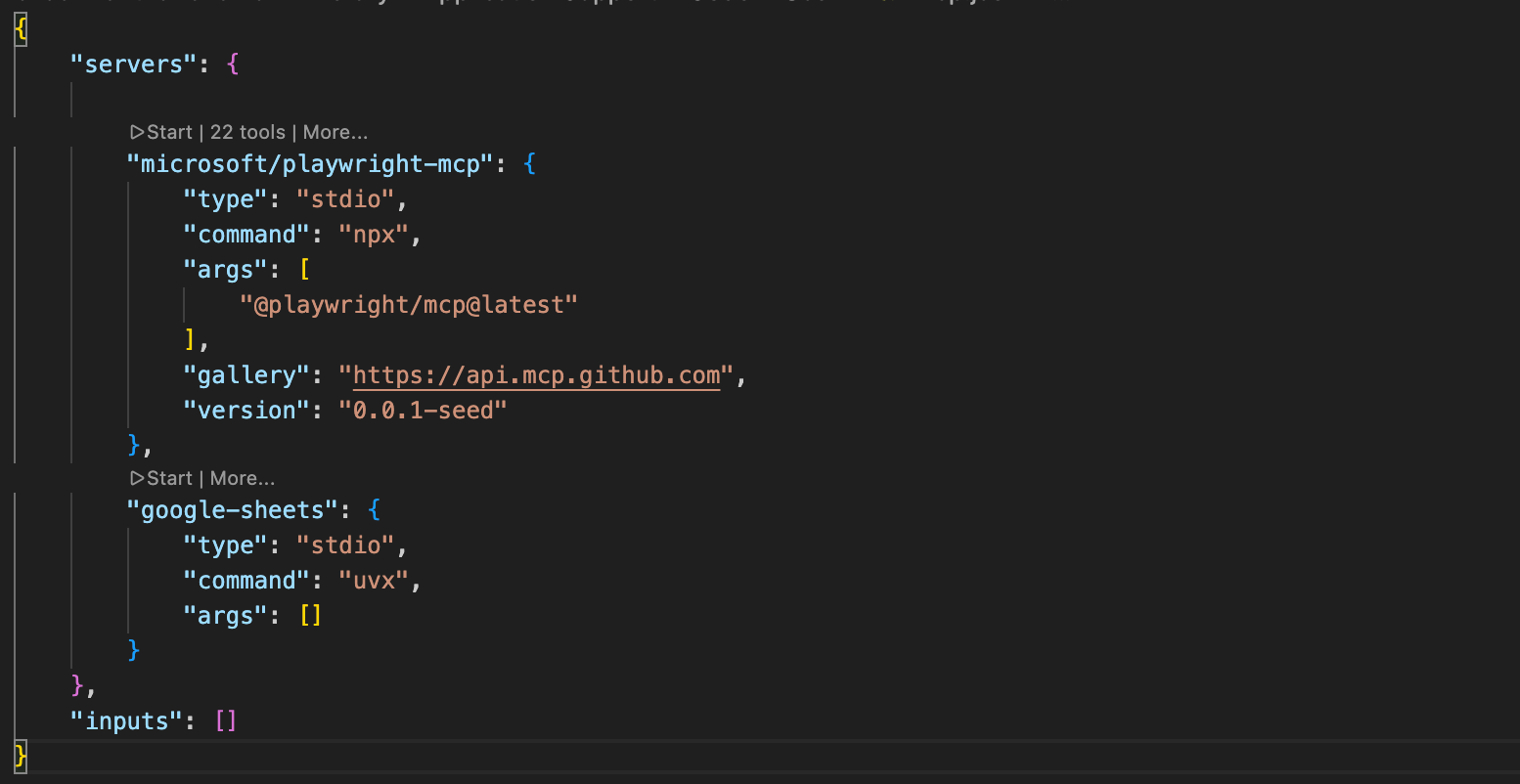The height and width of the screenshot is (784, 1520).
Task: Place cursor on "google-sheets" key
Action: [233, 510]
